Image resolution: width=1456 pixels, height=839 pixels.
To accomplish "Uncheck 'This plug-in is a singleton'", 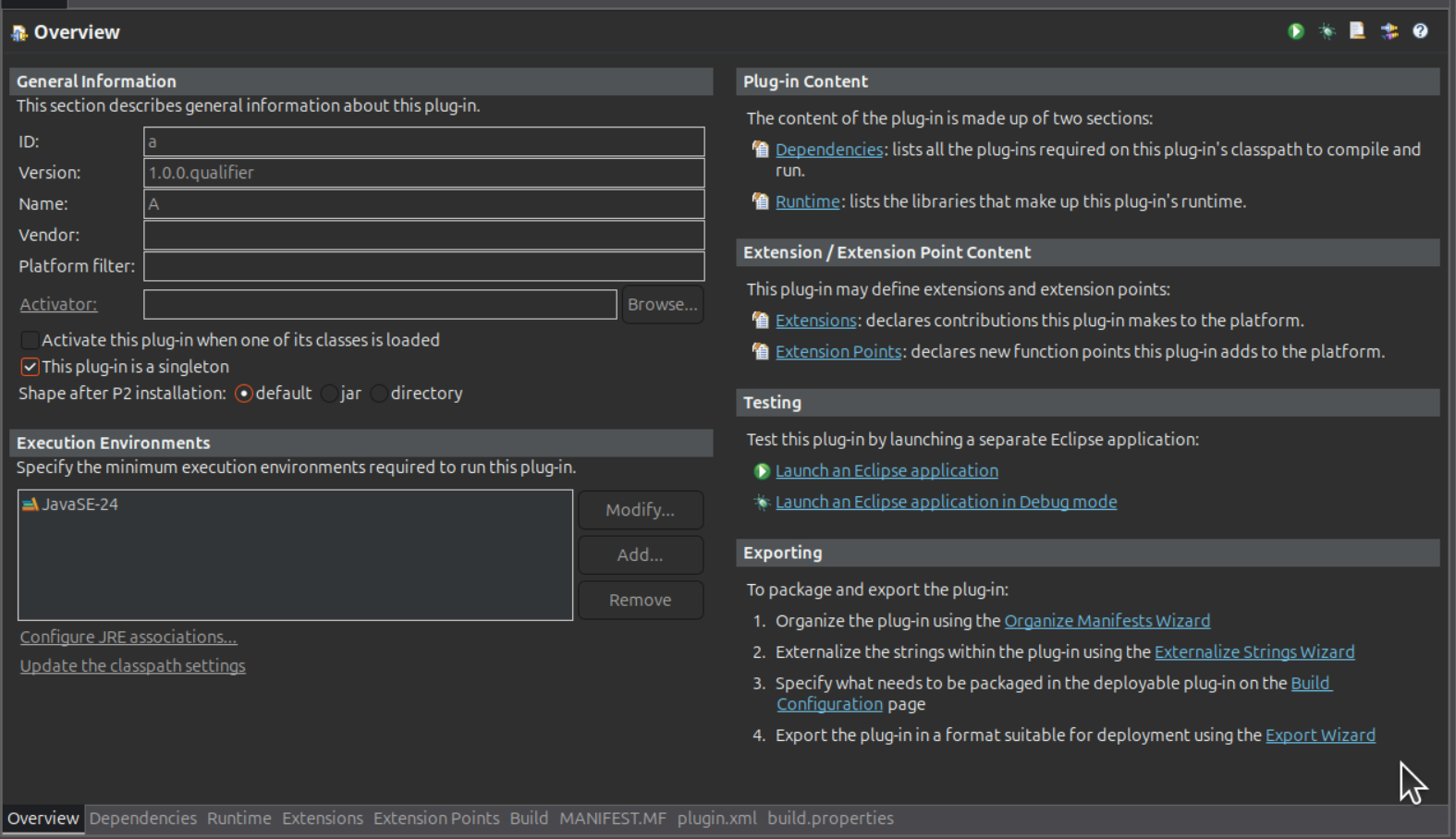I will 30,367.
